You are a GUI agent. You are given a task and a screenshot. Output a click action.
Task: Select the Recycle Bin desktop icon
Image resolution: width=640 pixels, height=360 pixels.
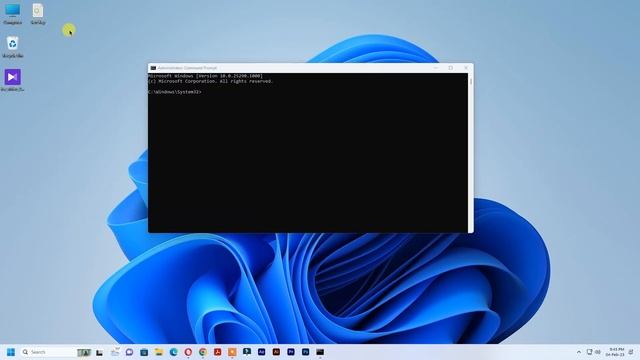(x=13, y=47)
